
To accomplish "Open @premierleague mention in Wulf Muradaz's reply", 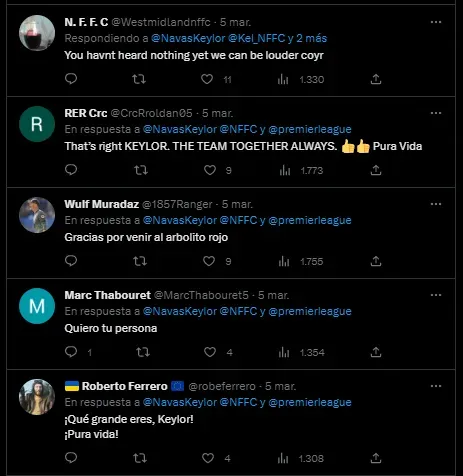I will pyautogui.click(x=310, y=220).
